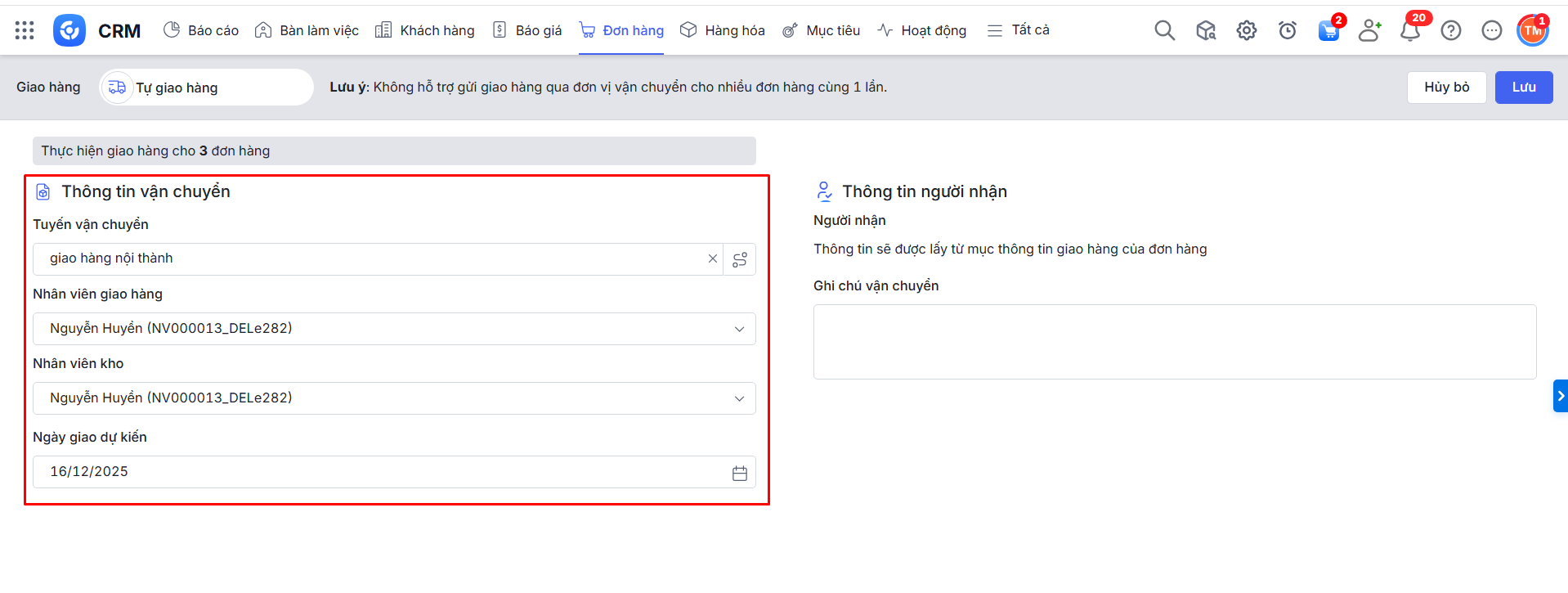Open the notifications bell icon

[x=1410, y=30]
